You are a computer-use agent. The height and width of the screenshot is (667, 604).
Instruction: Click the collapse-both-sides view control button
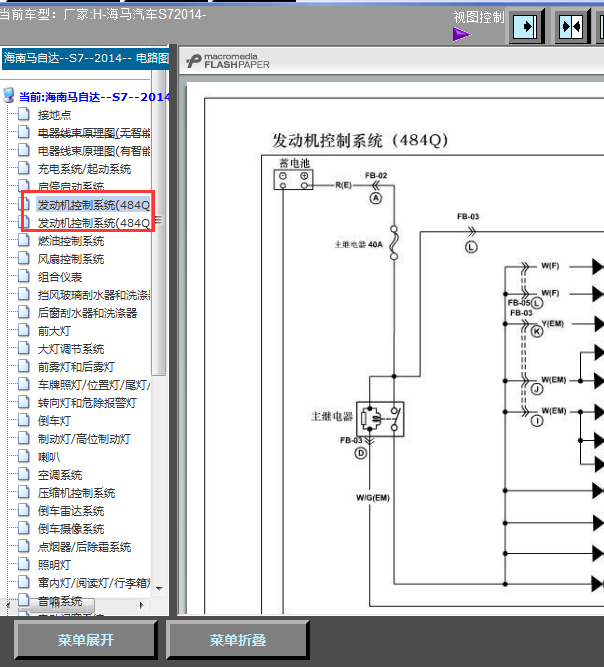click(573, 27)
